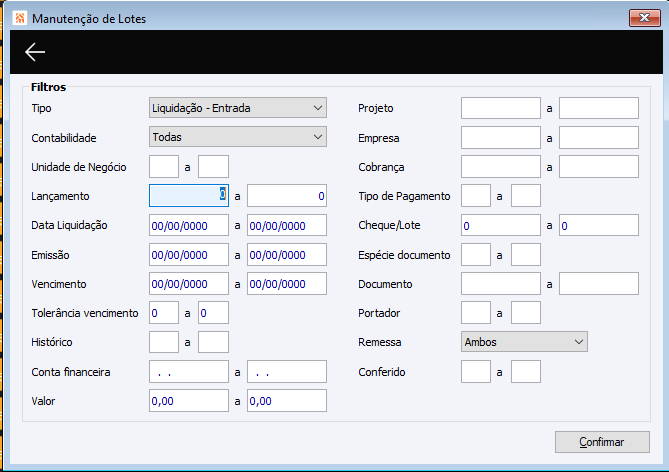This screenshot has height=472, width=669.
Task: Close the Manutenção de Lotes window
Action: coord(644,18)
